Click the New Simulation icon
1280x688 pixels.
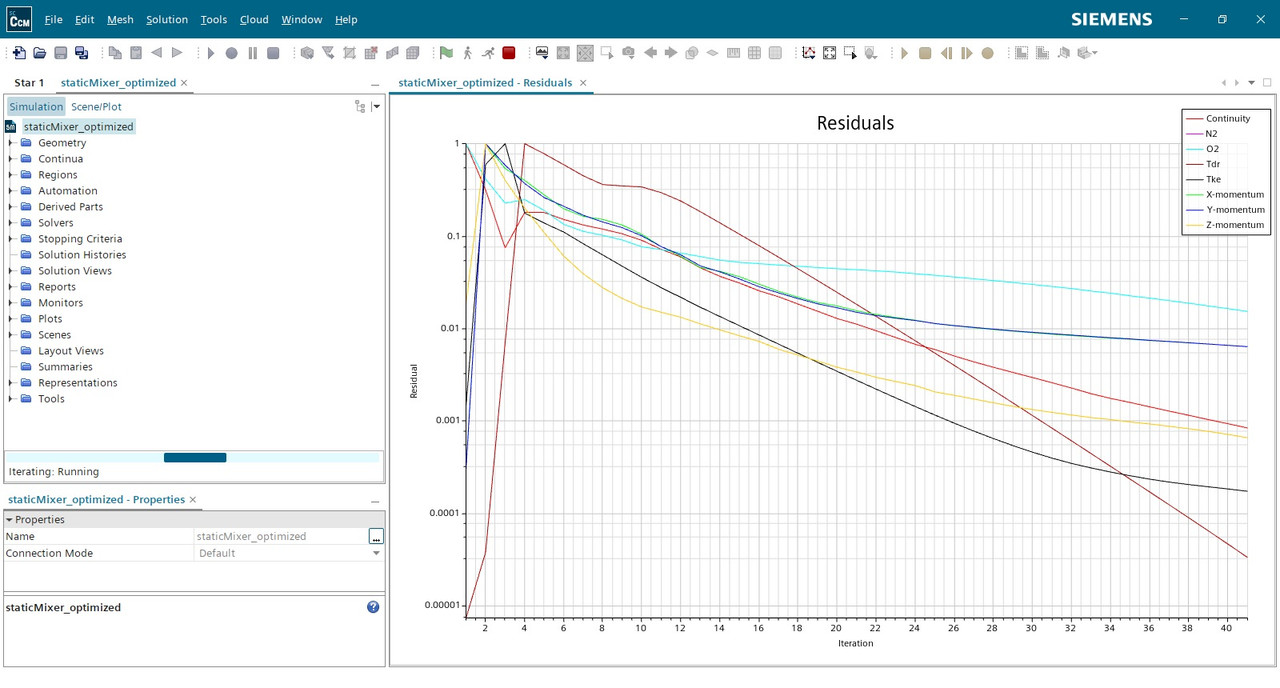(19, 53)
